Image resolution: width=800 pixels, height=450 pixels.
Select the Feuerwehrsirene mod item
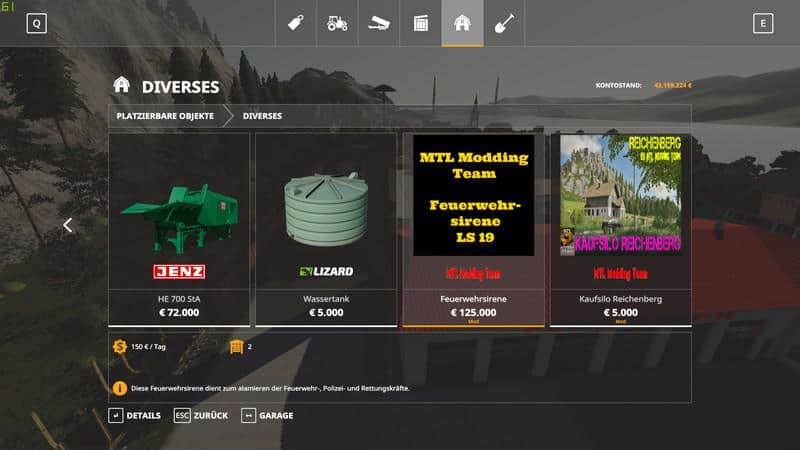(473, 230)
